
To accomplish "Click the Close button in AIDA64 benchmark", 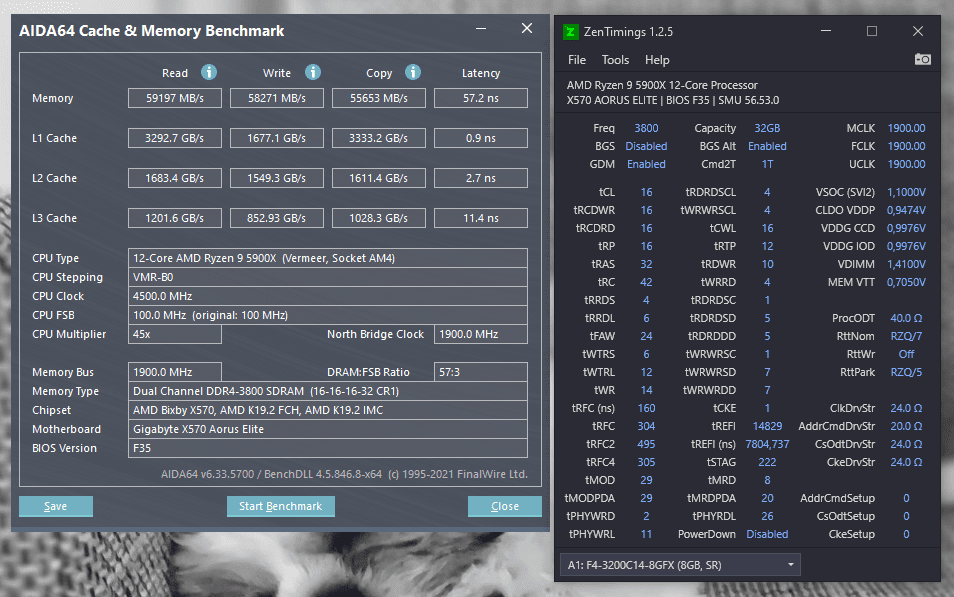I will point(504,506).
